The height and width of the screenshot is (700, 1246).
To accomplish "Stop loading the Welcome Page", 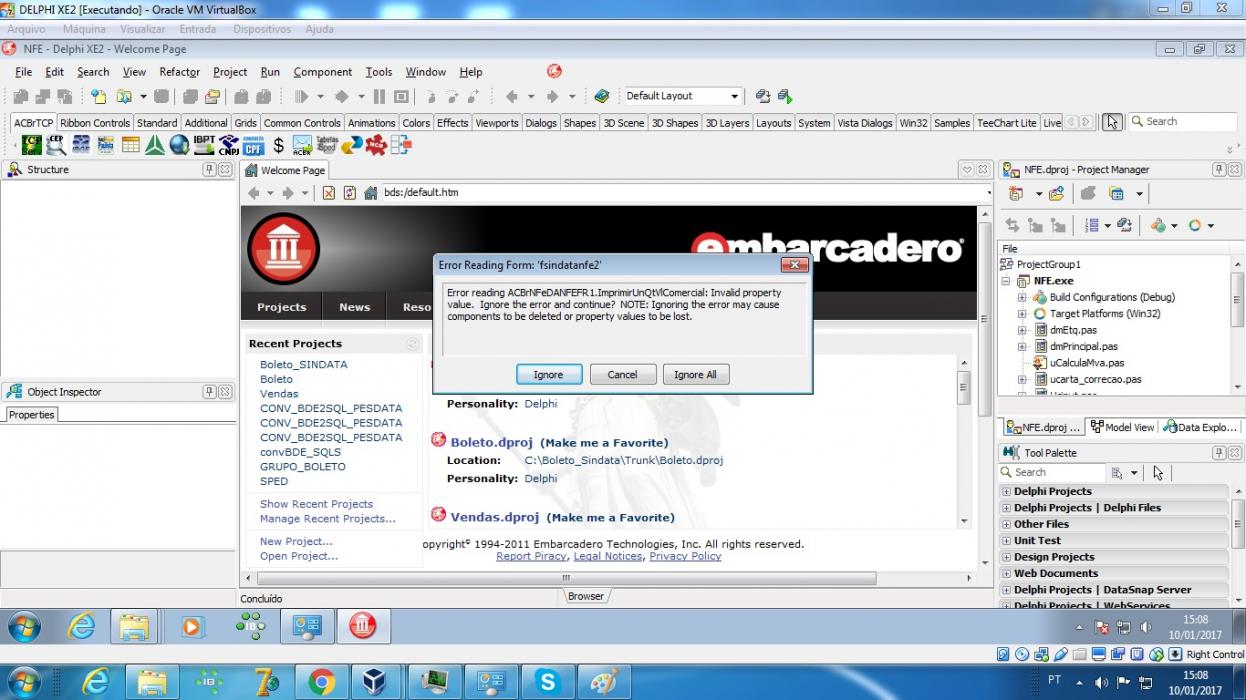I will click(328, 193).
